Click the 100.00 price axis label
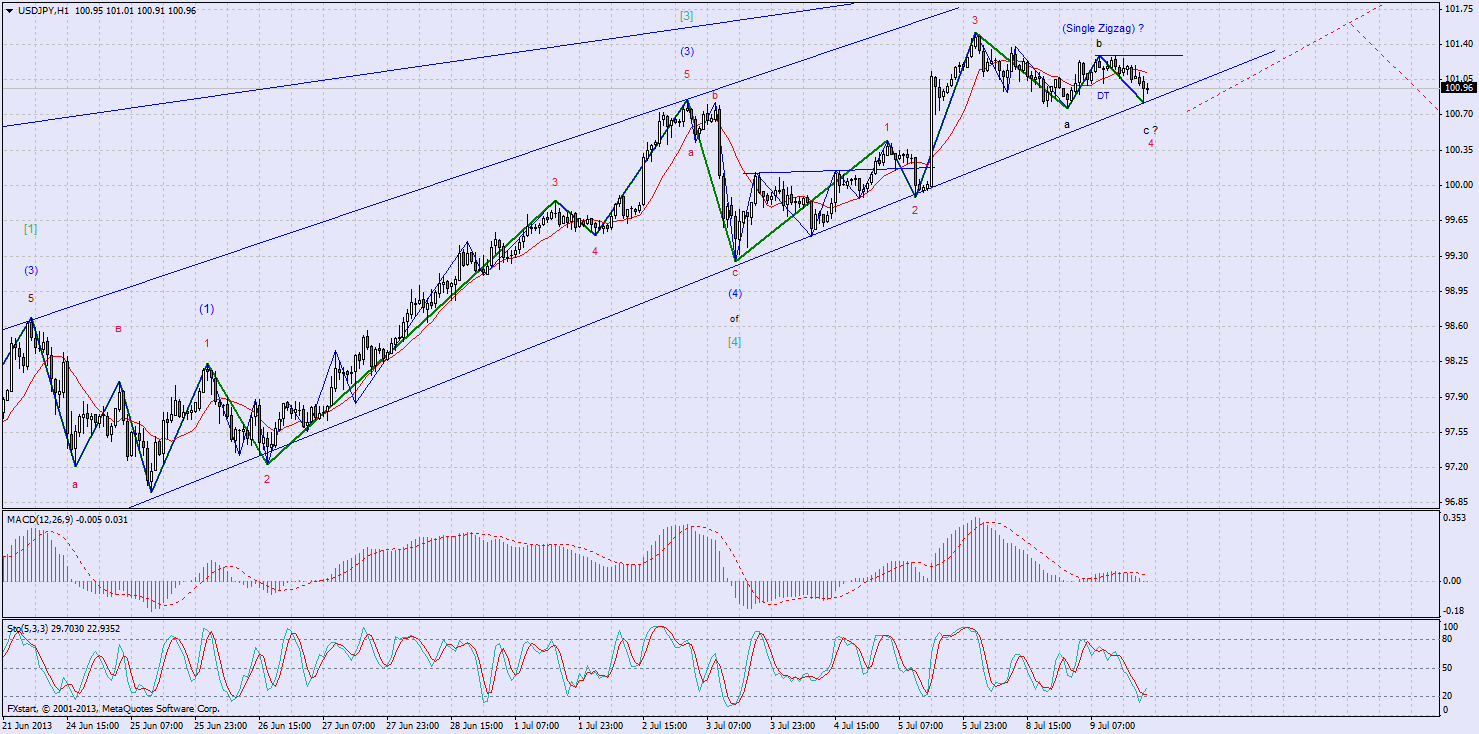This screenshot has height=734, width=1479. click(1459, 185)
